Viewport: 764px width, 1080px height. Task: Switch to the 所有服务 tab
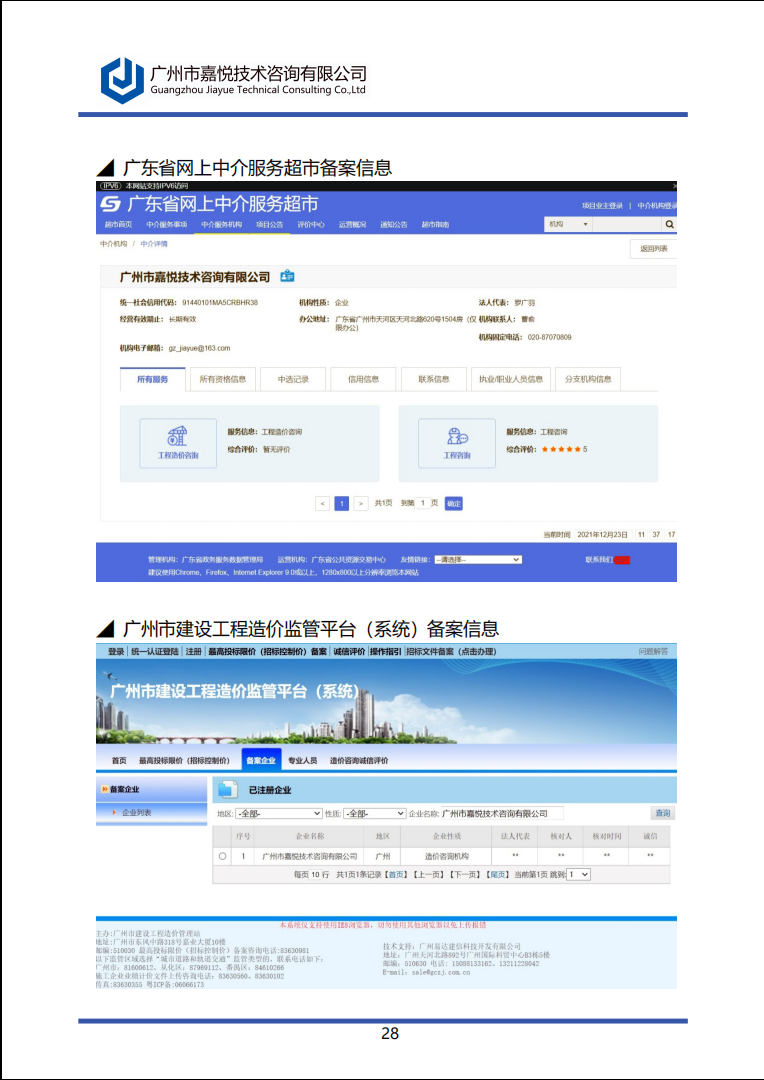pos(152,380)
